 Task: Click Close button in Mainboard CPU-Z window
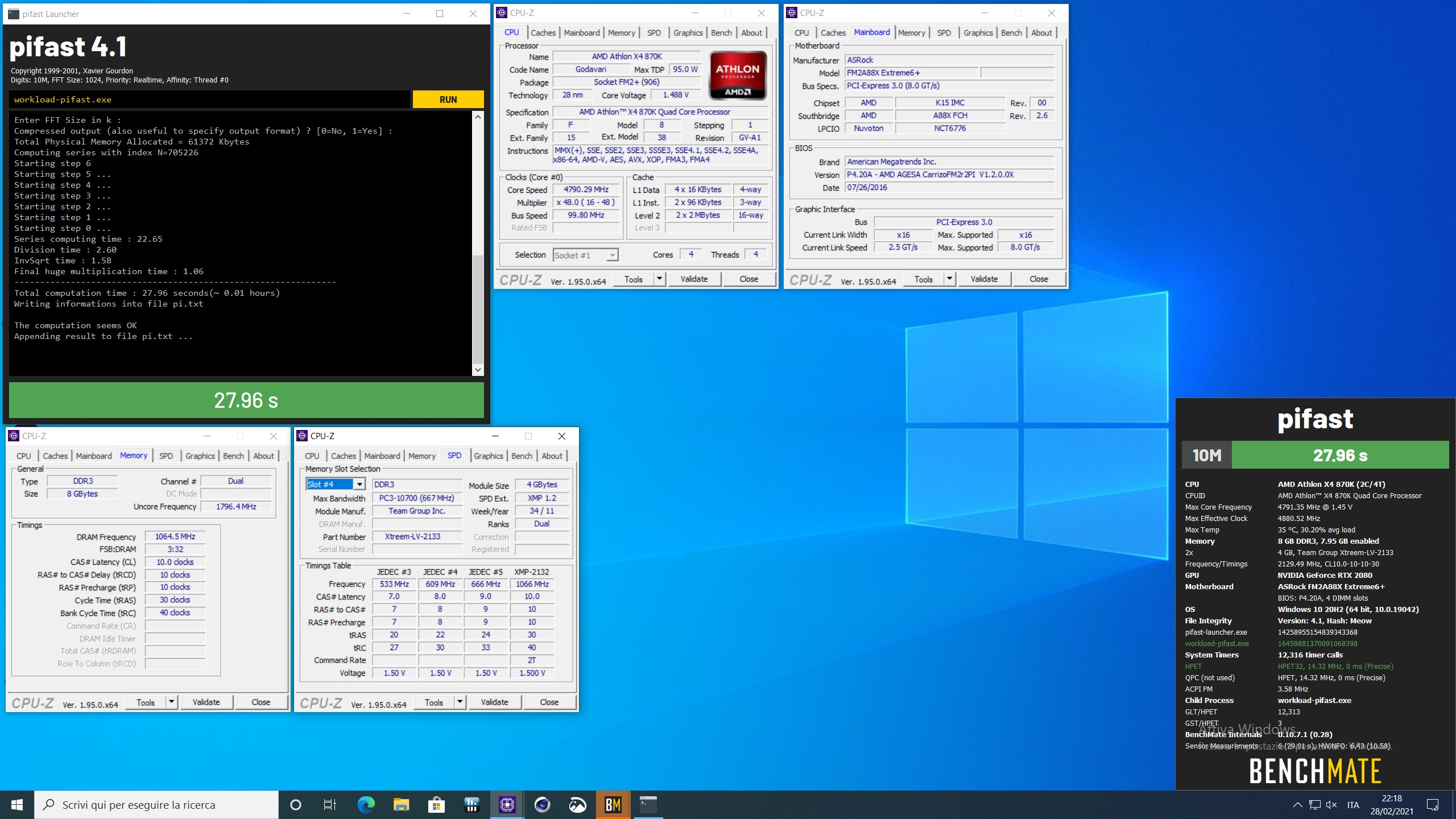(x=1039, y=279)
